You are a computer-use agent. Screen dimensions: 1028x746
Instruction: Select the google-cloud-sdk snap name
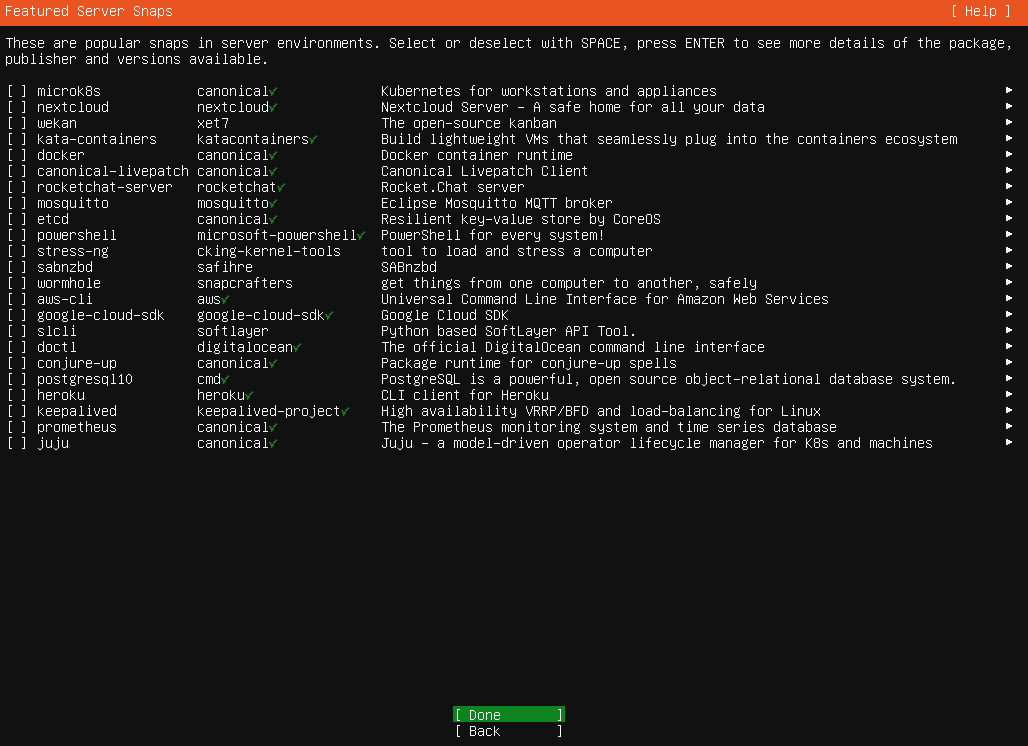tap(100, 315)
